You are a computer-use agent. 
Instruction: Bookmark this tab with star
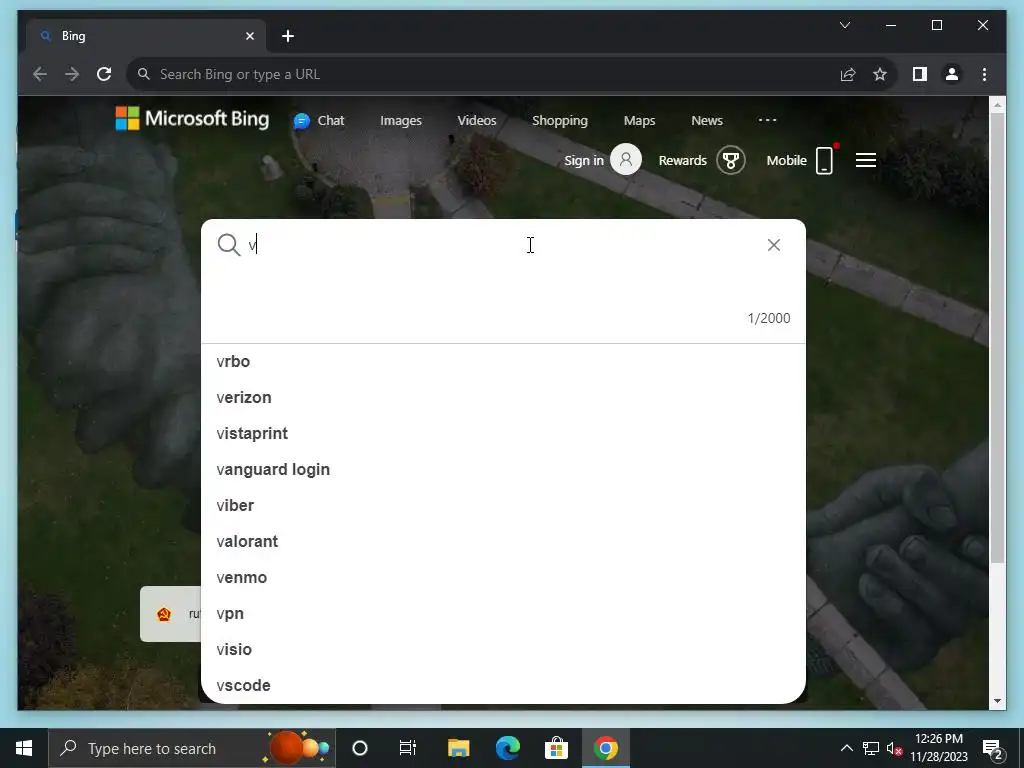point(880,74)
